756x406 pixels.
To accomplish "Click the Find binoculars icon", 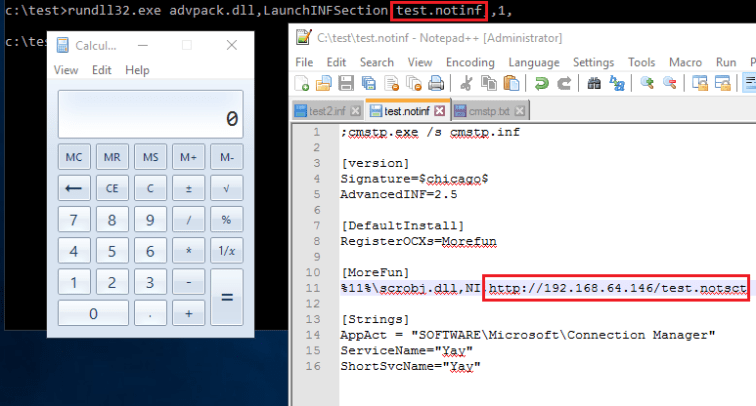I will click(x=592, y=84).
